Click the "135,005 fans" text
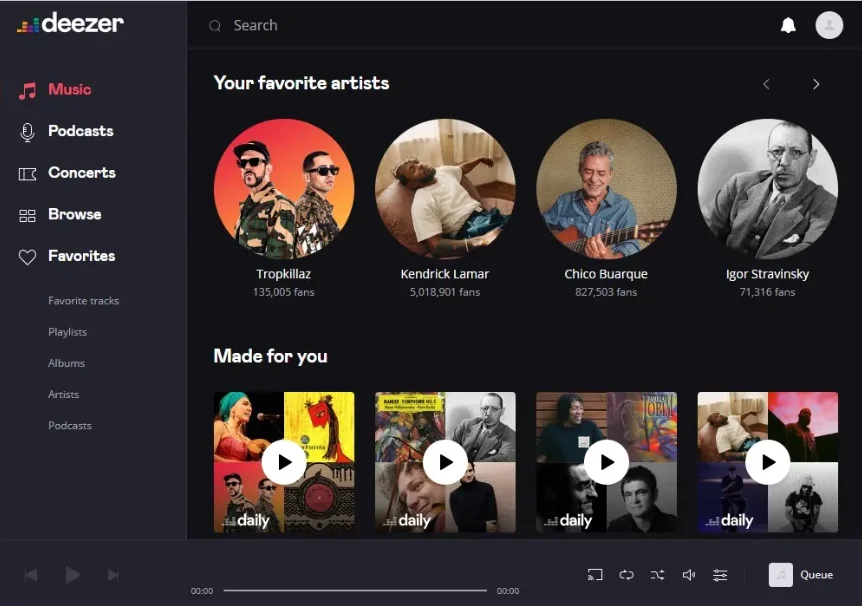The width and height of the screenshot is (862, 607). pos(284,293)
